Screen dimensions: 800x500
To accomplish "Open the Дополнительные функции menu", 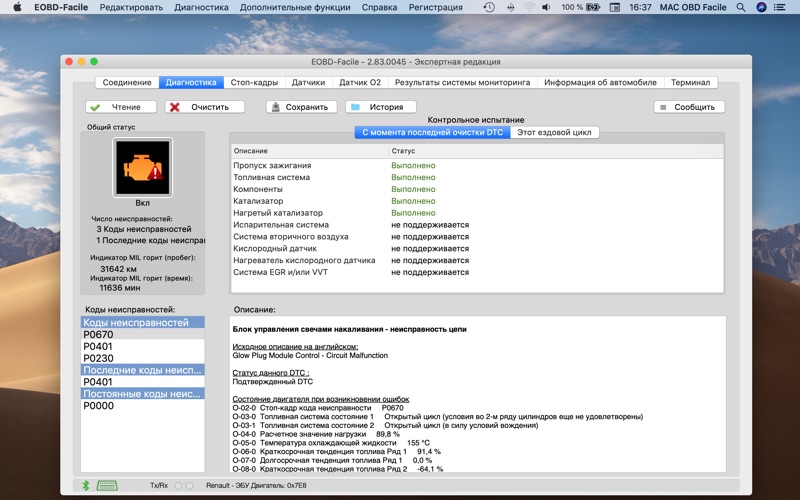I will (295, 7).
